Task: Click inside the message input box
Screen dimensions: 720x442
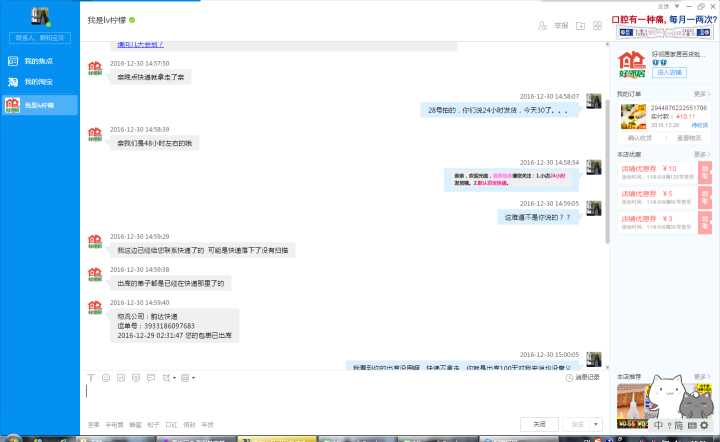Action: pos(344,399)
